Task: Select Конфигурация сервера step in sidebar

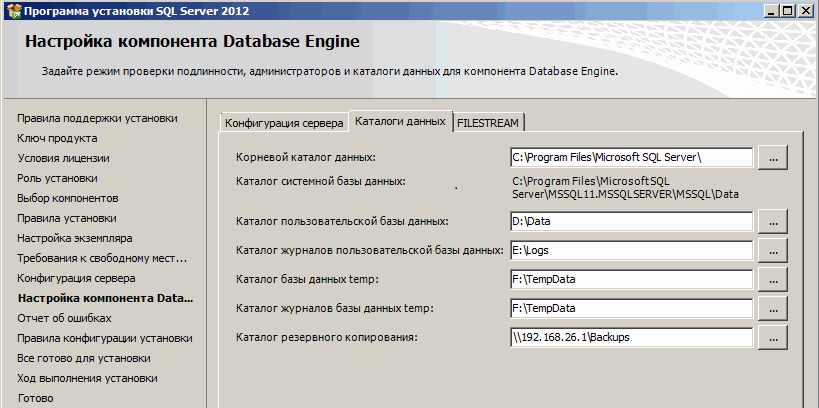Action: [x=76, y=278]
